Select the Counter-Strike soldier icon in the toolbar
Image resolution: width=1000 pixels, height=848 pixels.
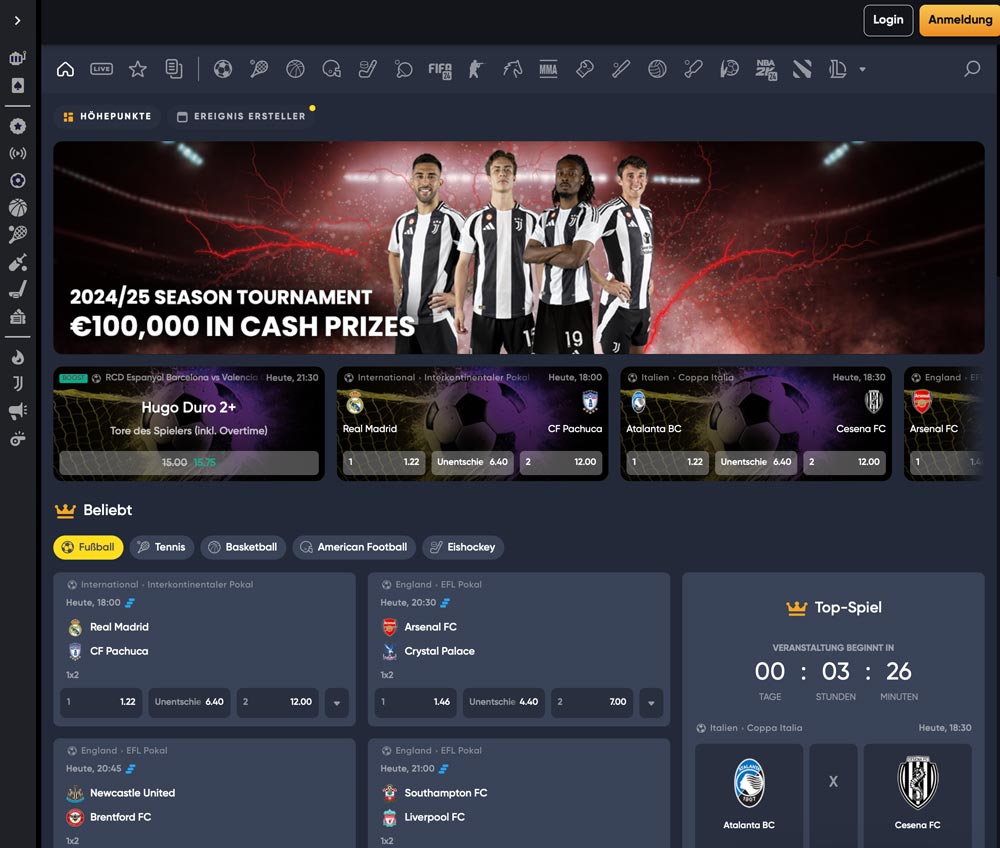(x=476, y=69)
